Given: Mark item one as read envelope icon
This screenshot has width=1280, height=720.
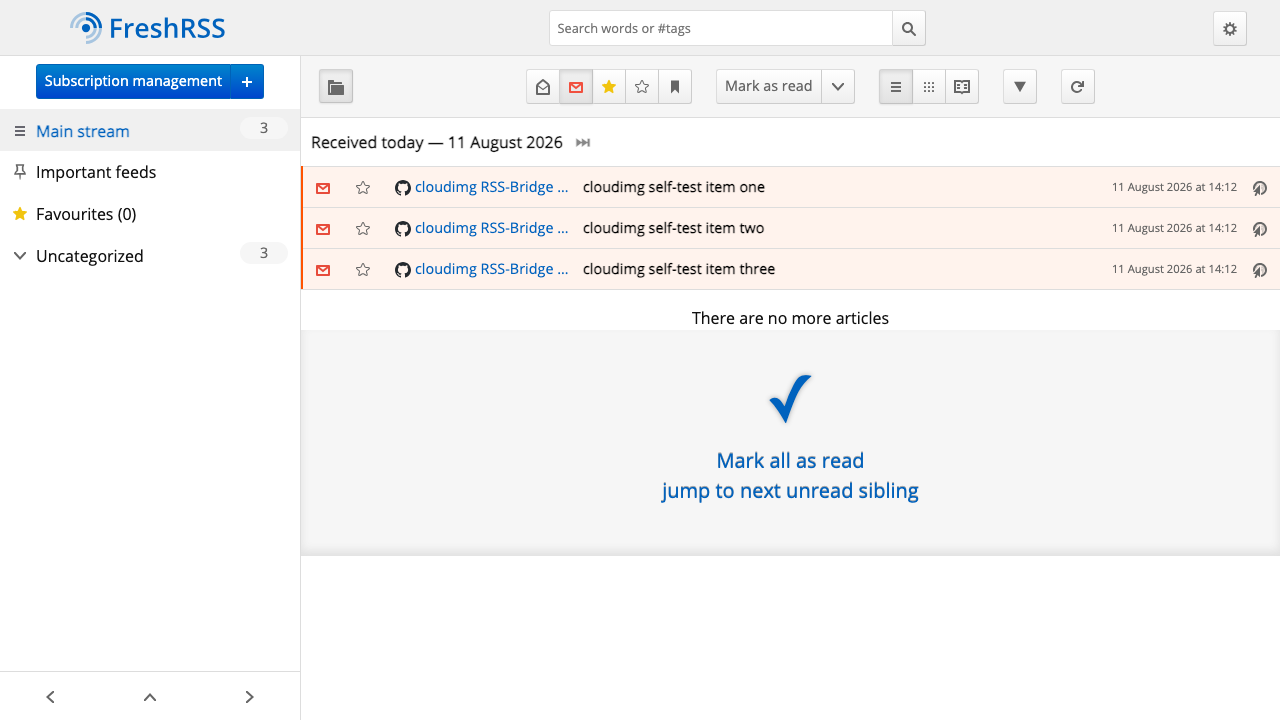Looking at the screenshot, I should point(323,188).
